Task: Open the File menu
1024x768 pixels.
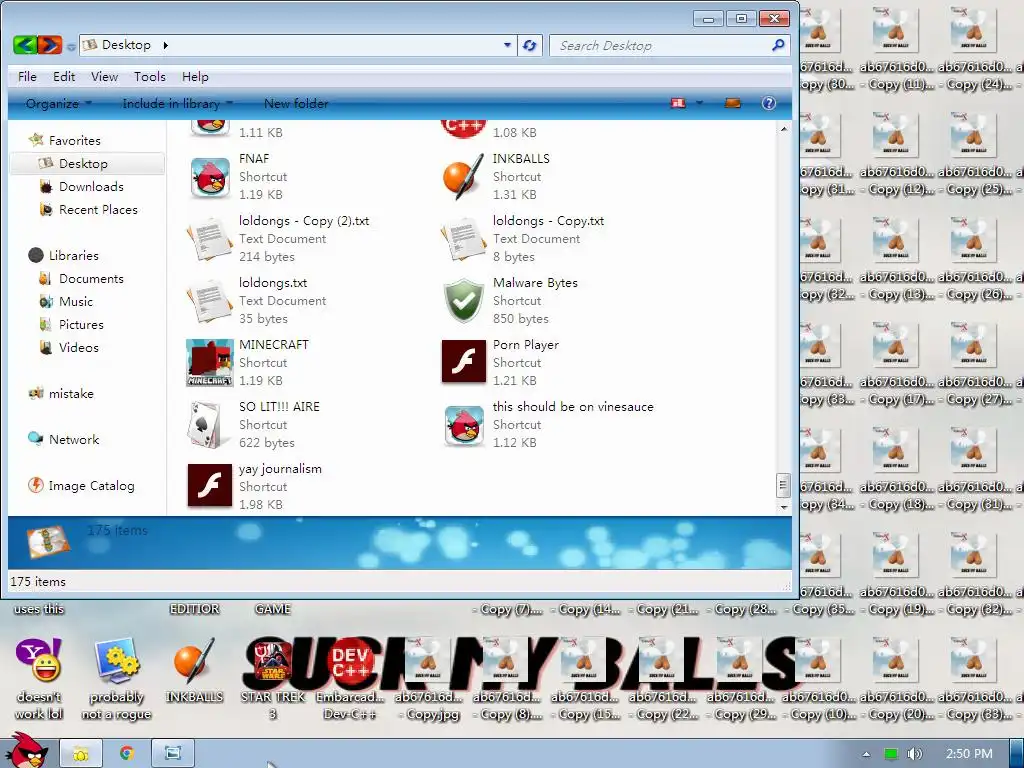Action: [27, 76]
